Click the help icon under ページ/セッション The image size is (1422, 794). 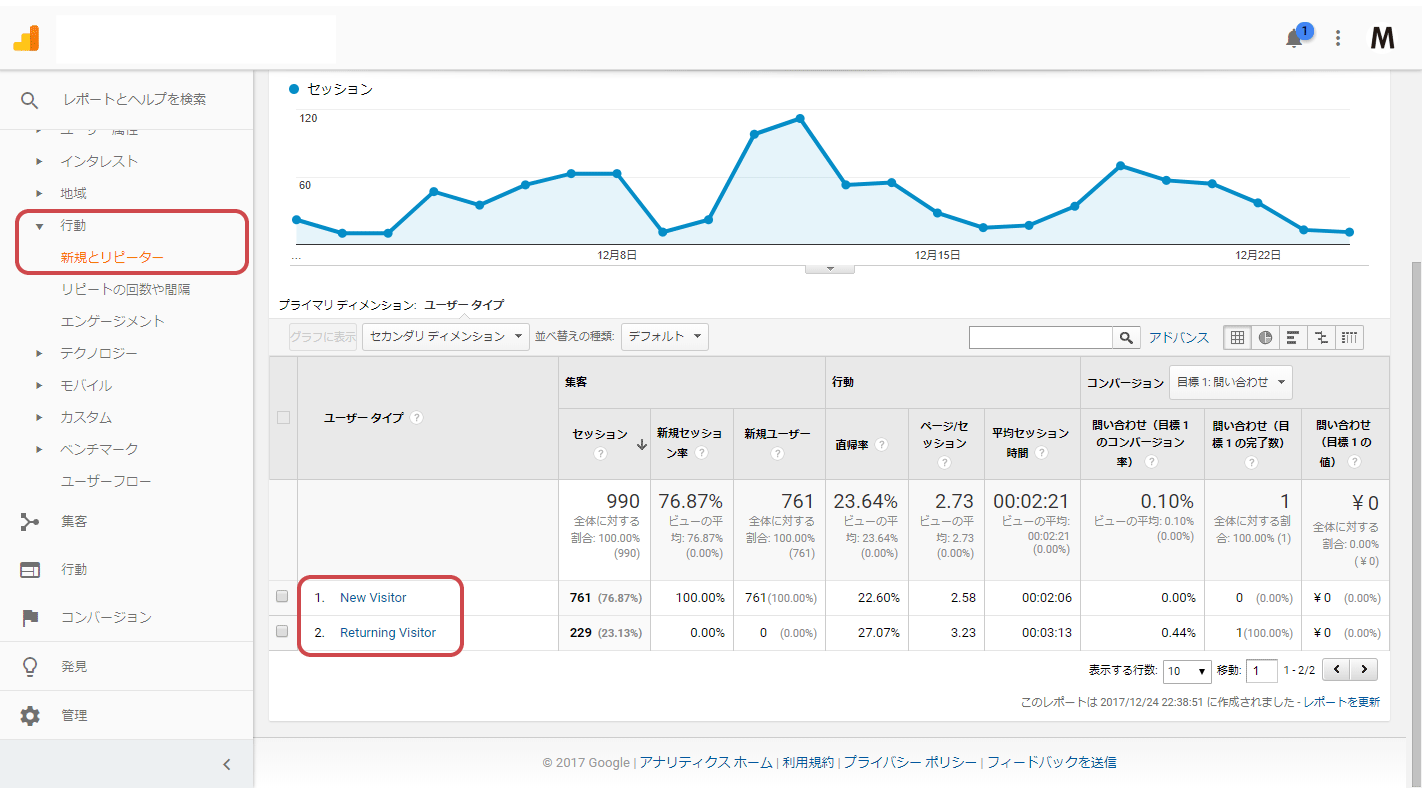[944, 462]
